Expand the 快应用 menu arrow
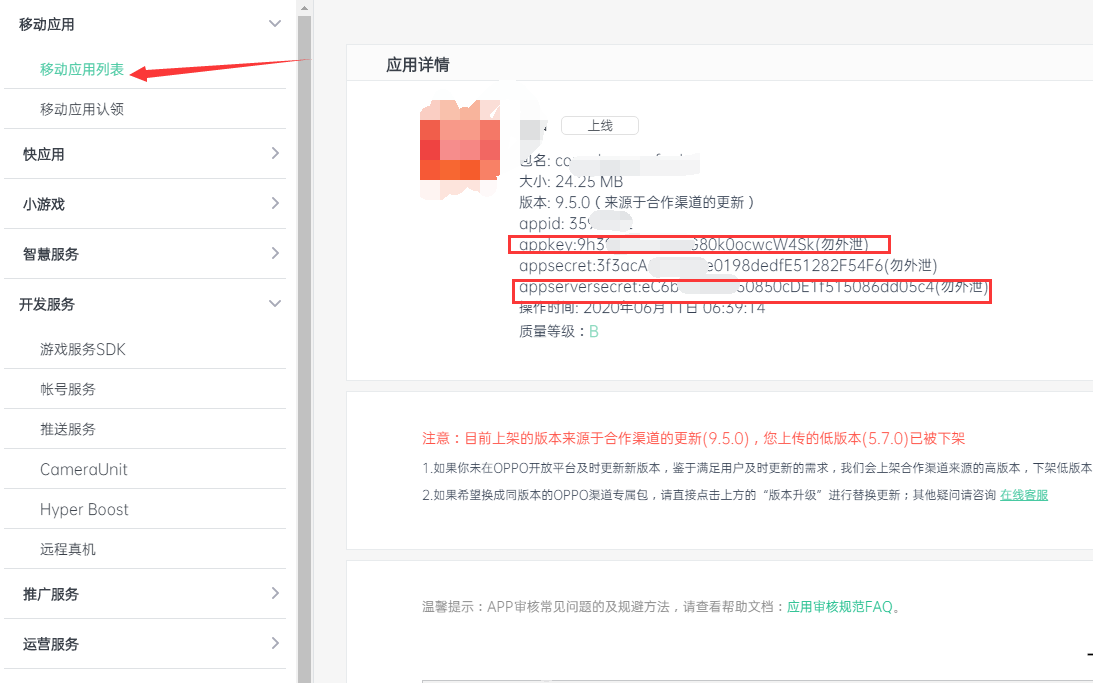The height and width of the screenshot is (683, 1093). (275, 153)
